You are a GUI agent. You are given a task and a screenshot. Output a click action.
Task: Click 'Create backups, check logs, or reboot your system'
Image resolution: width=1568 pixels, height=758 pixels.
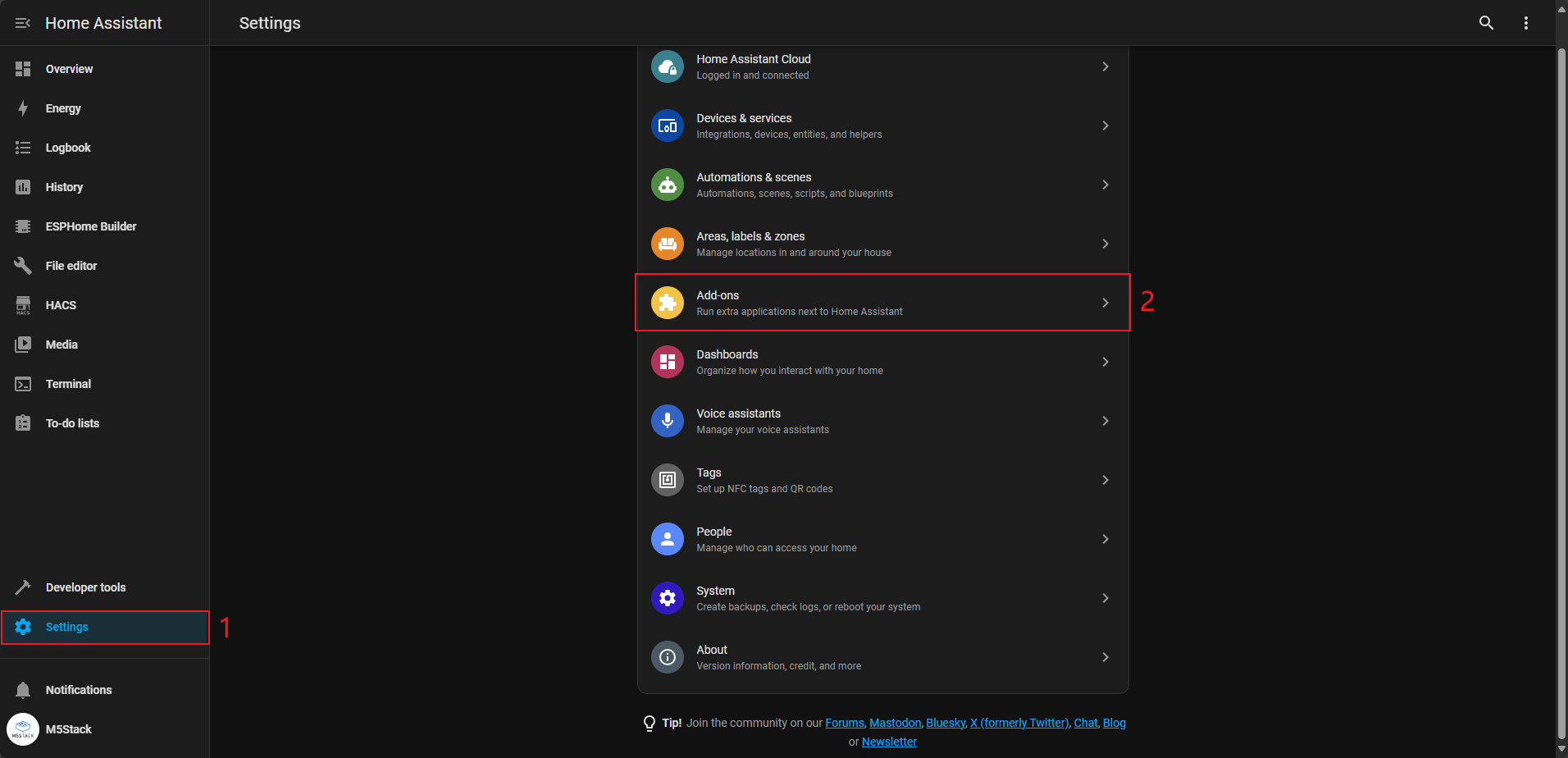809,607
